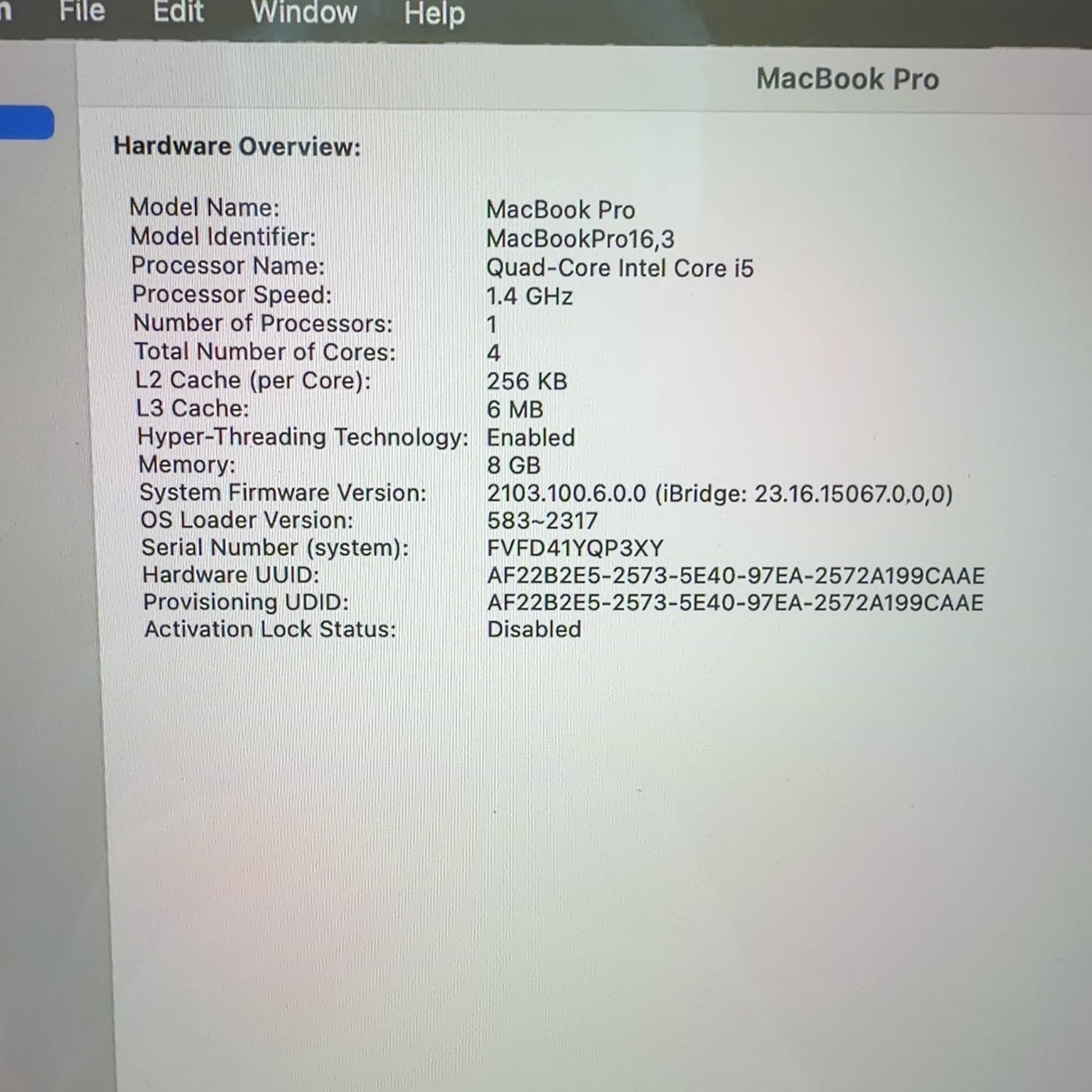Select the 'Enabled' Hyper-Threading value

tap(531, 438)
